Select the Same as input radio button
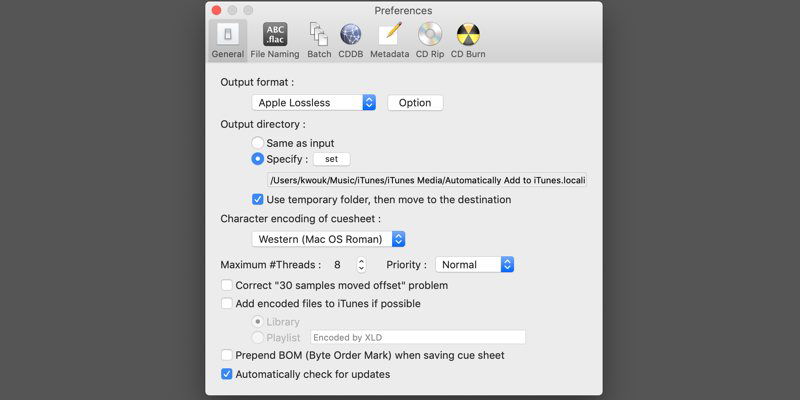Viewport: 800px width, 400px height. pos(258,143)
